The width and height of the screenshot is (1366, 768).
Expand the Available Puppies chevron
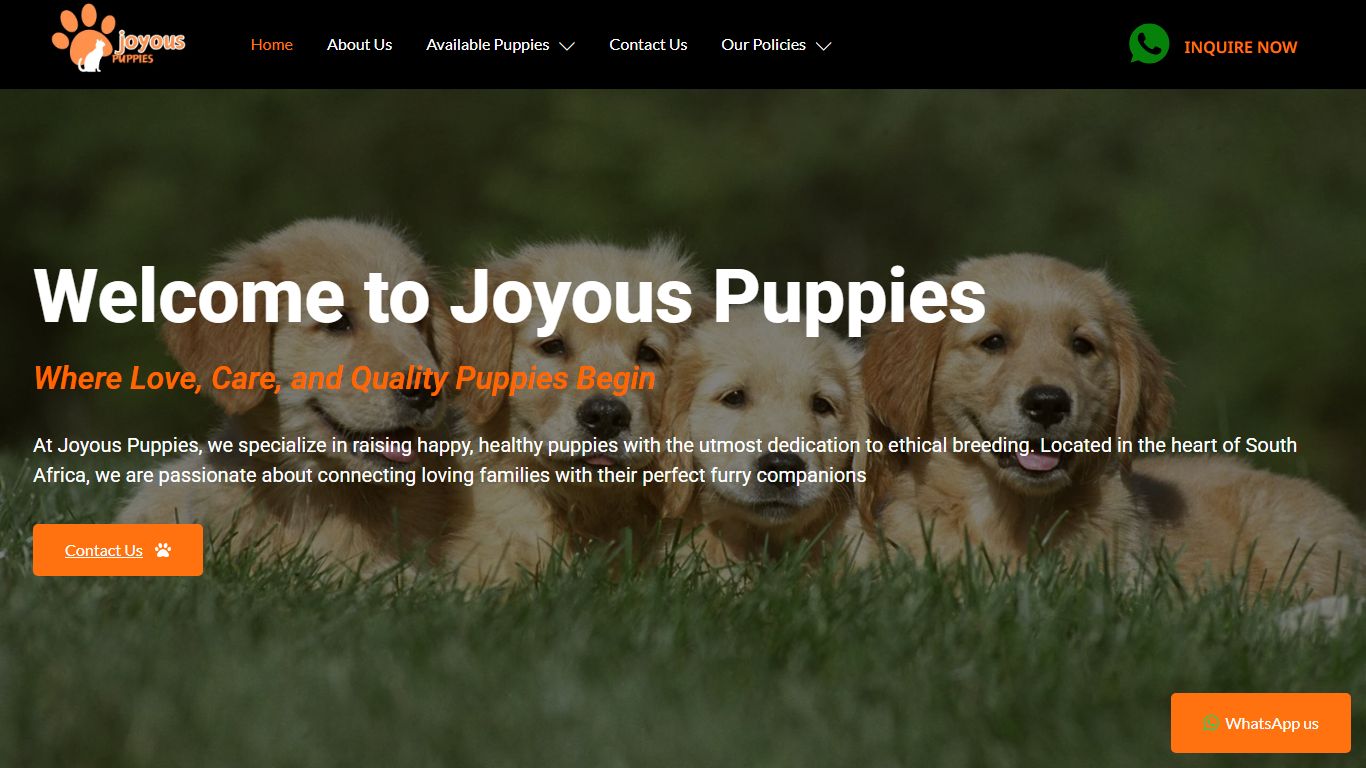point(567,46)
